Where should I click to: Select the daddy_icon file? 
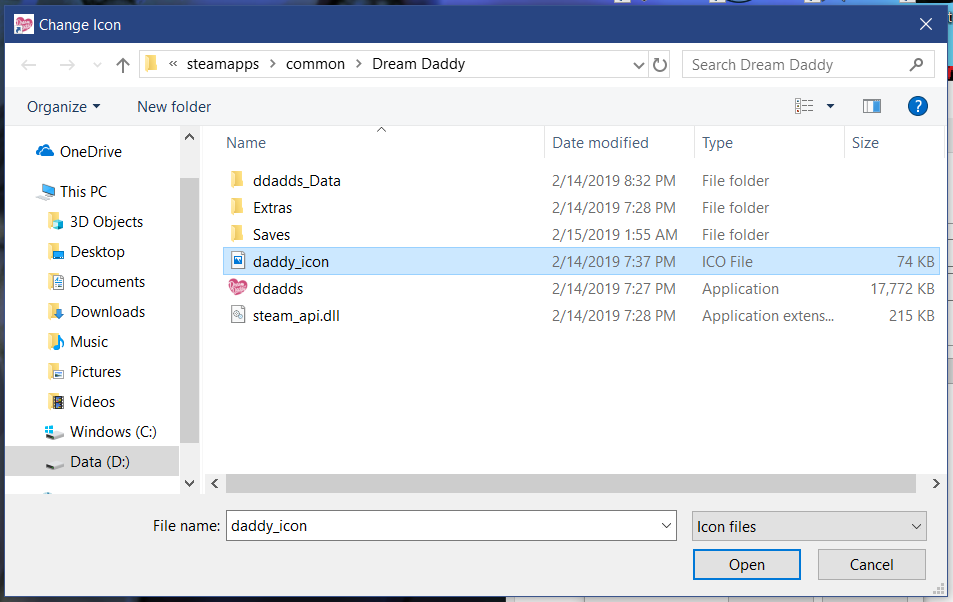pos(581,261)
